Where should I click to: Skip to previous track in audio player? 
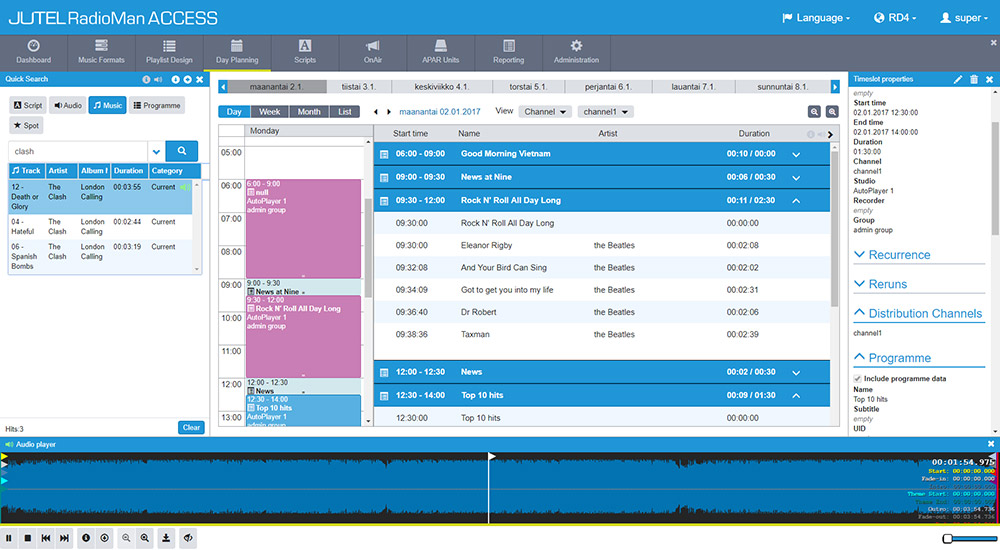coord(46,538)
